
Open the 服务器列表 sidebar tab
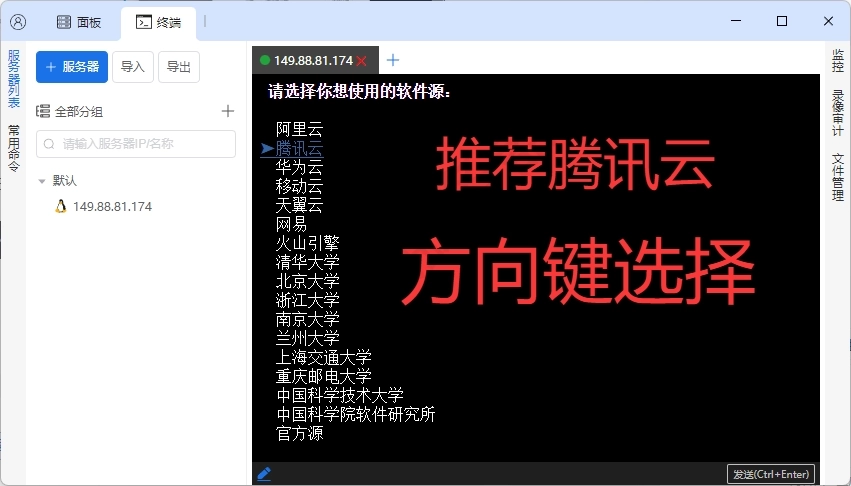pyautogui.click(x=14, y=78)
